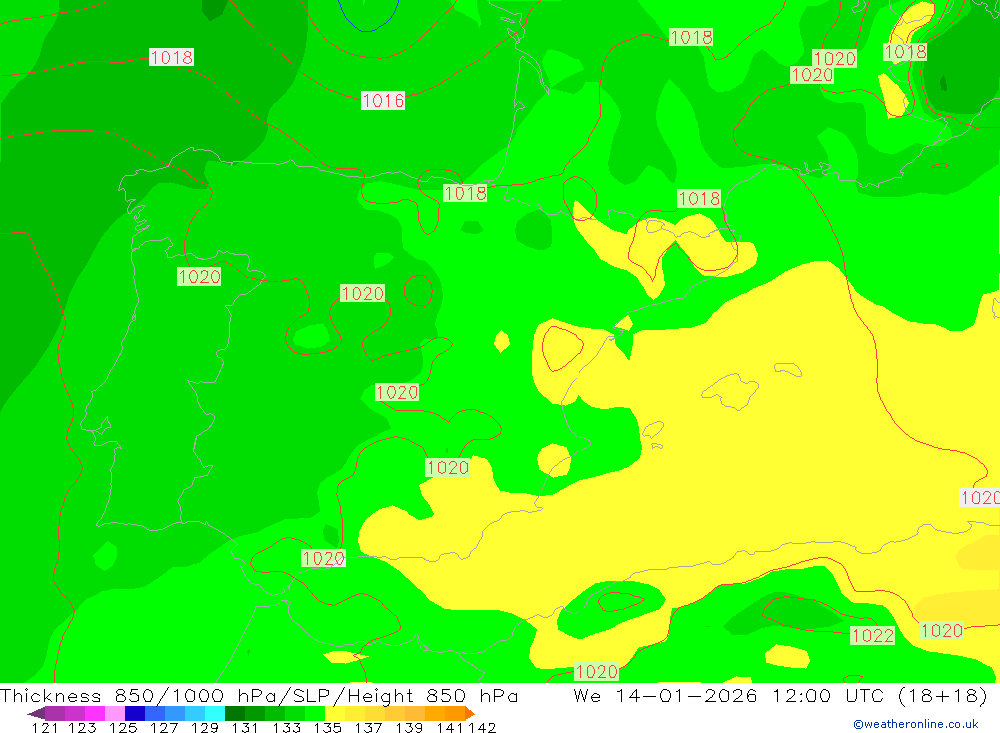This screenshot has width=1000, height=733.
Task: Click legend value 125
Action: [x=123, y=728]
